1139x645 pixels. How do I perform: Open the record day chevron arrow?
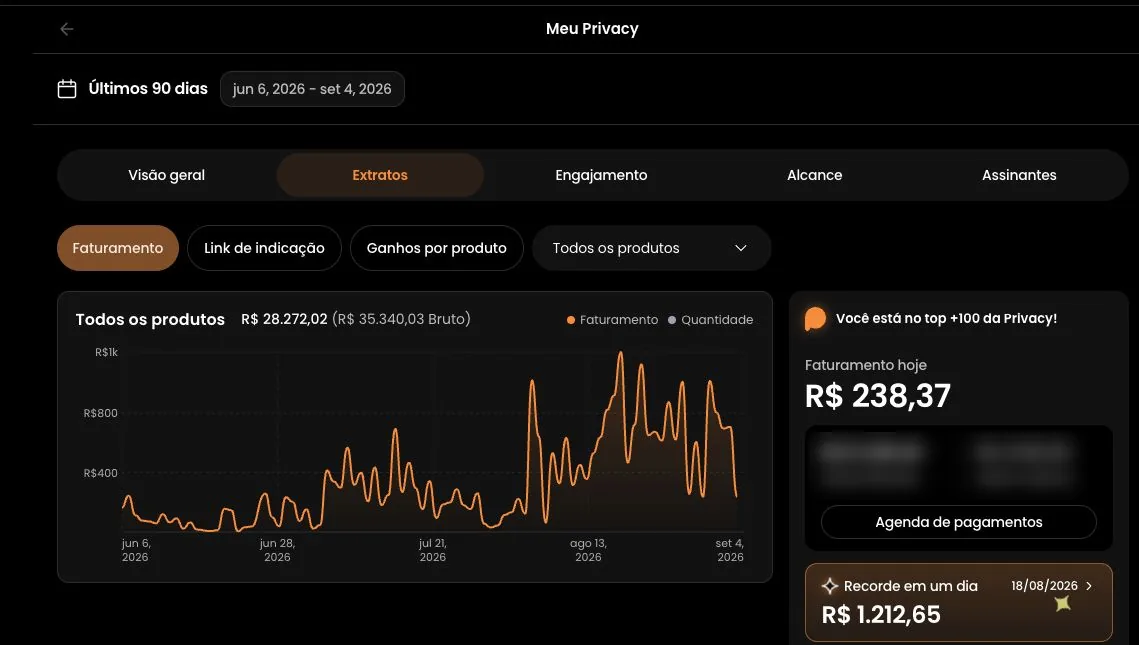(1089, 585)
